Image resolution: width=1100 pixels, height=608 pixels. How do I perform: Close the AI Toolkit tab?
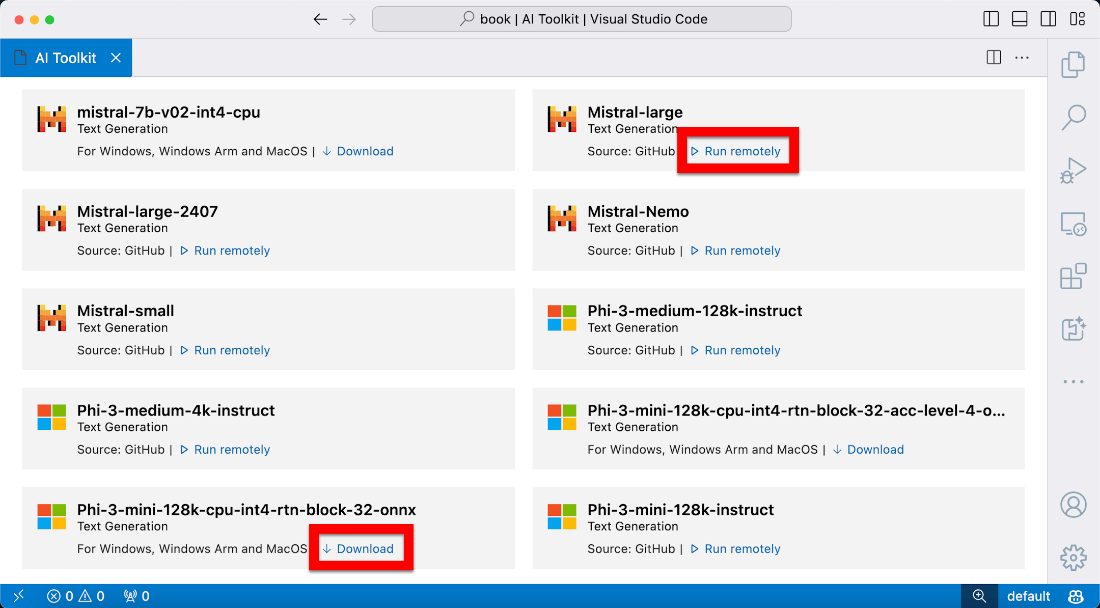pos(116,58)
